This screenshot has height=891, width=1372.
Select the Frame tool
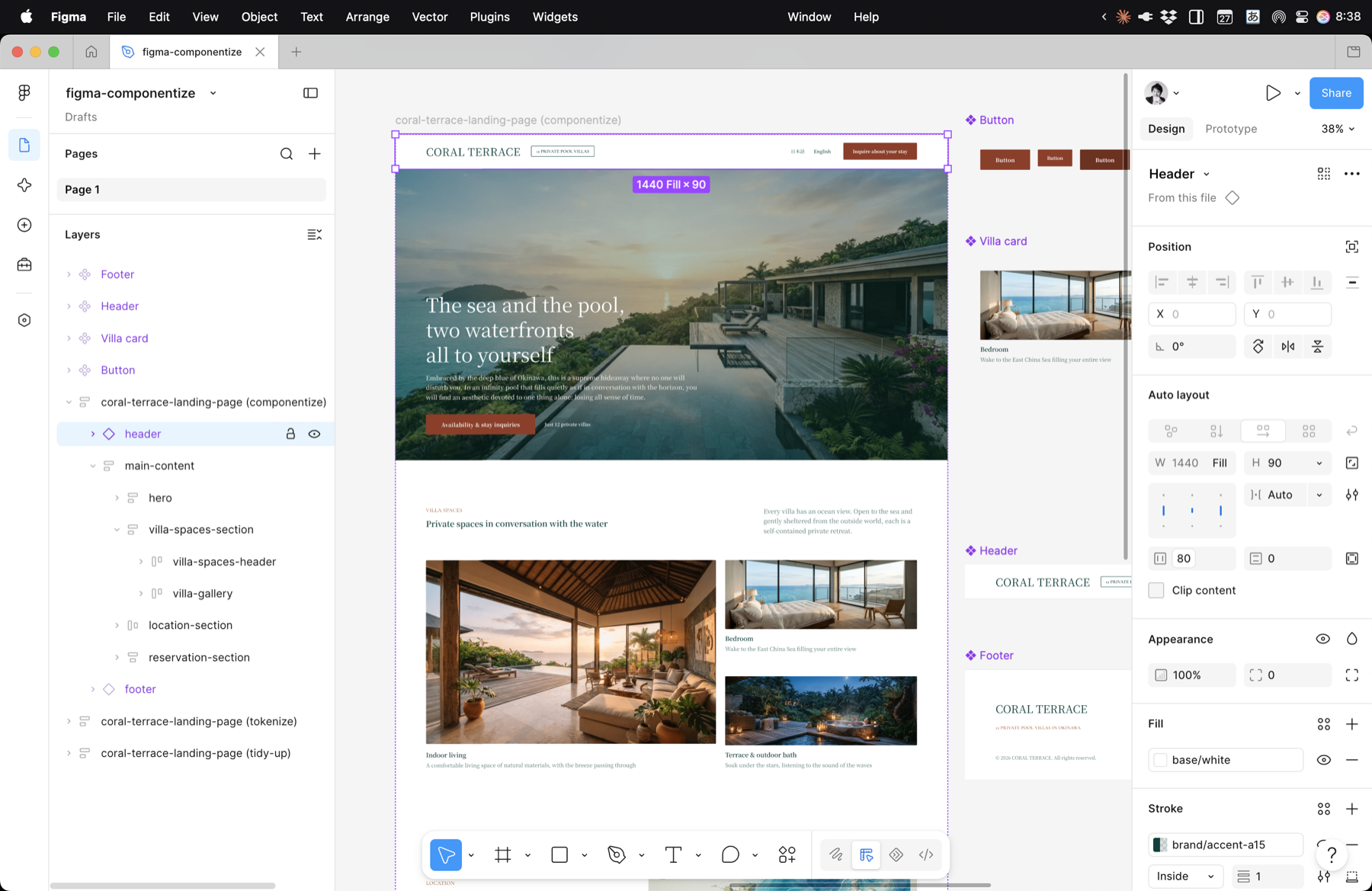pyautogui.click(x=503, y=854)
